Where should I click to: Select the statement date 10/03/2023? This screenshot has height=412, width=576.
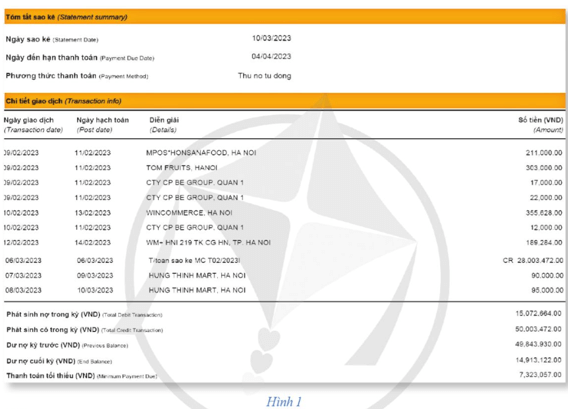pos(271,38)
